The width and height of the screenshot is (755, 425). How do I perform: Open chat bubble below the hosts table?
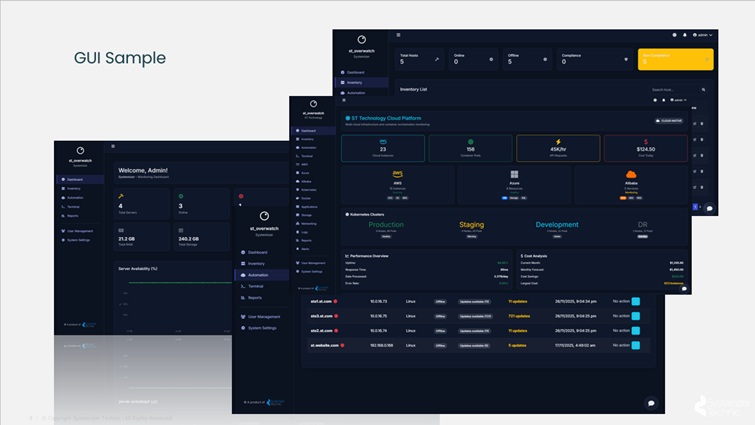(651, 403)
